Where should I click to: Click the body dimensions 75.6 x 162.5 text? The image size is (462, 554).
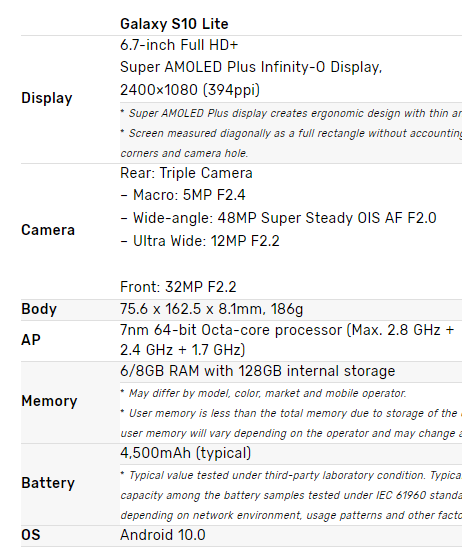[x=212, y=309]
